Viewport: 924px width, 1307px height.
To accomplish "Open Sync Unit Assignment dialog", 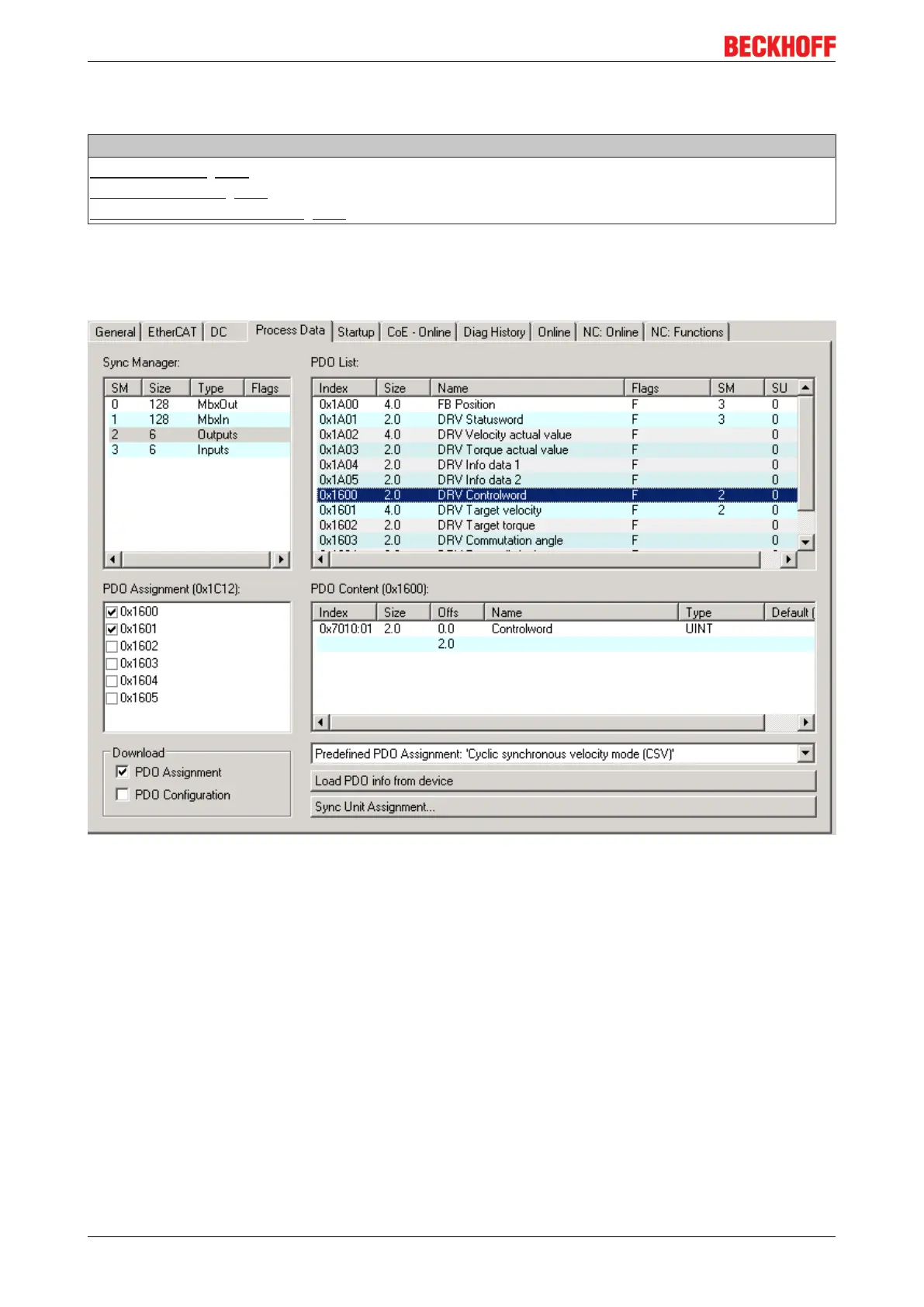I will coord(563,806).
